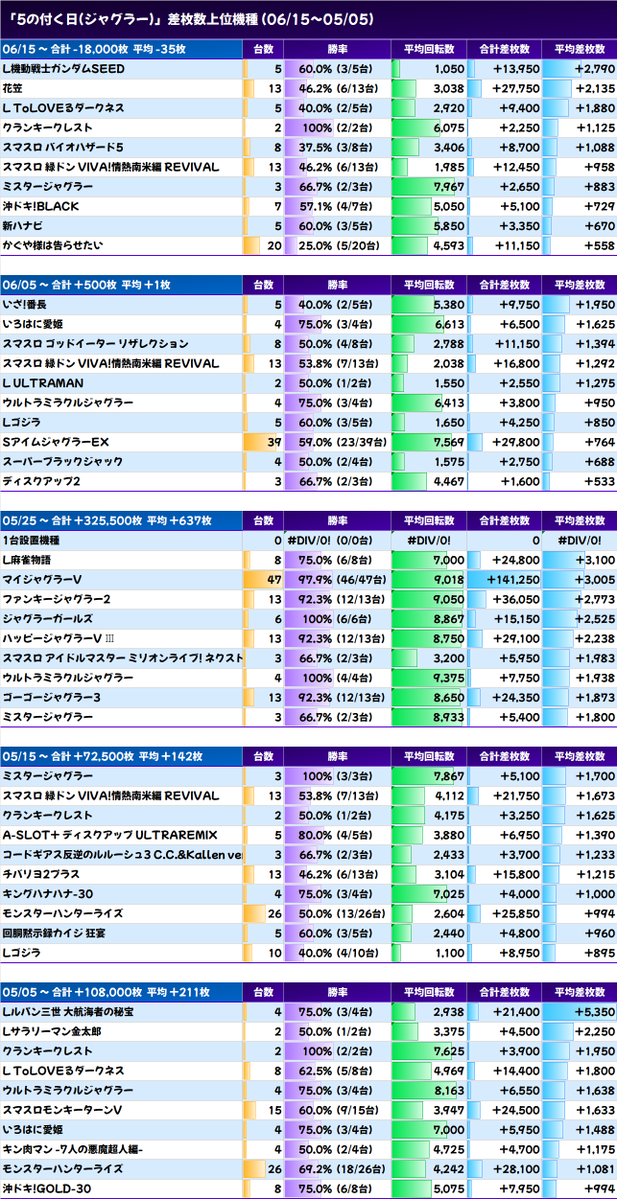Click #DIV/0! (0/0台) win rate cell
The width and height of the screenshot is (617, 1199).
coord(336,540)
